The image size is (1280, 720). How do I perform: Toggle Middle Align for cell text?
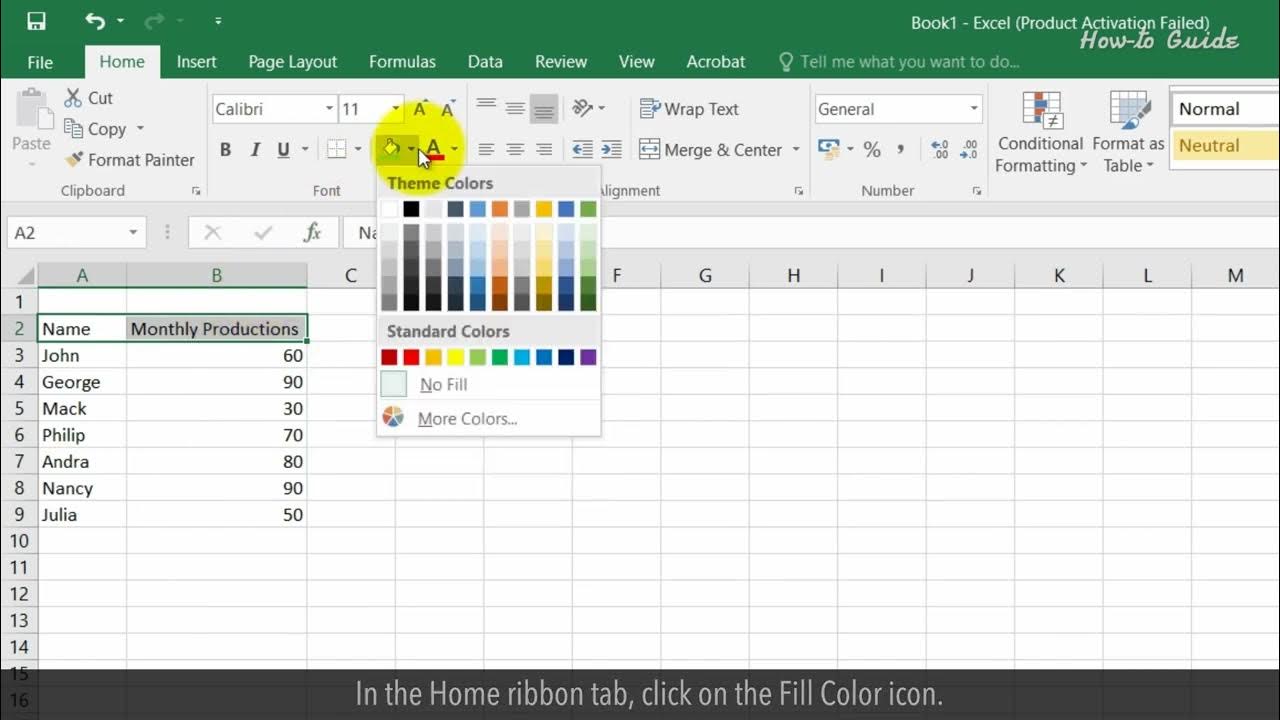515,108
